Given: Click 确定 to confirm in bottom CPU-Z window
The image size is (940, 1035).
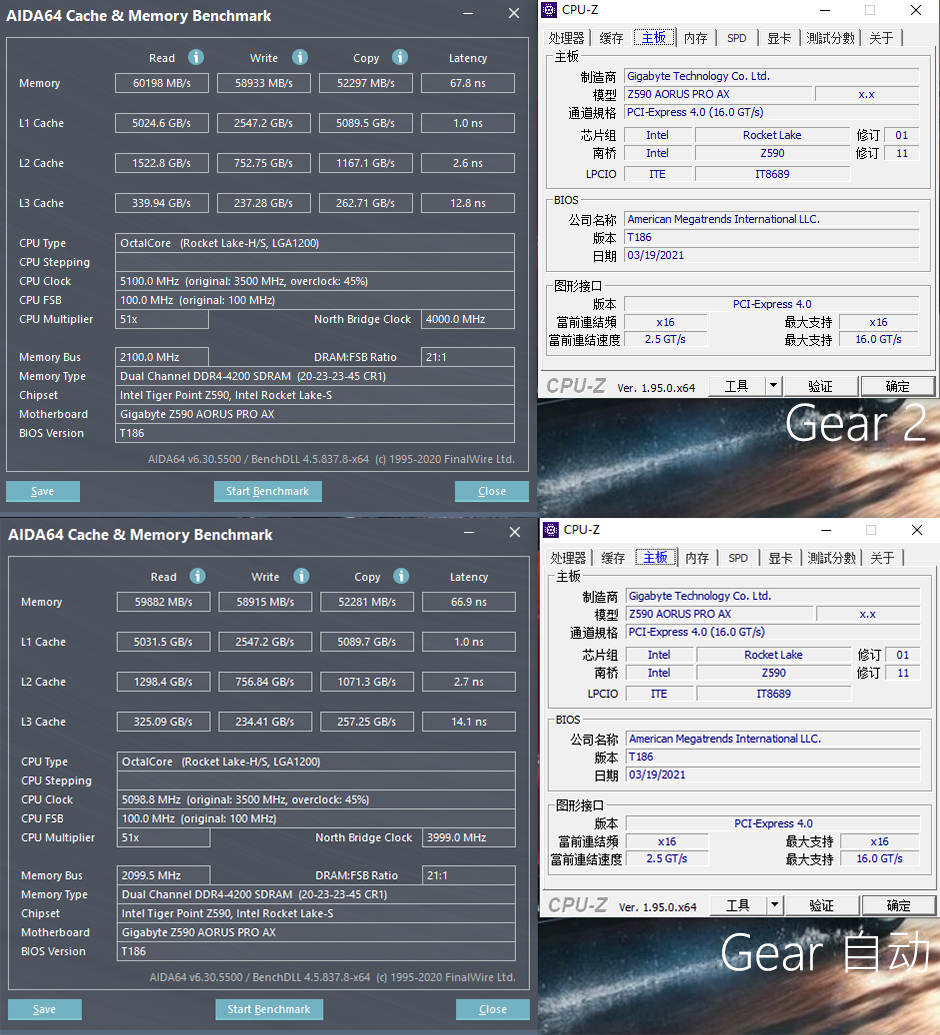Looking at the screenshot, I should tap(897, 905).
